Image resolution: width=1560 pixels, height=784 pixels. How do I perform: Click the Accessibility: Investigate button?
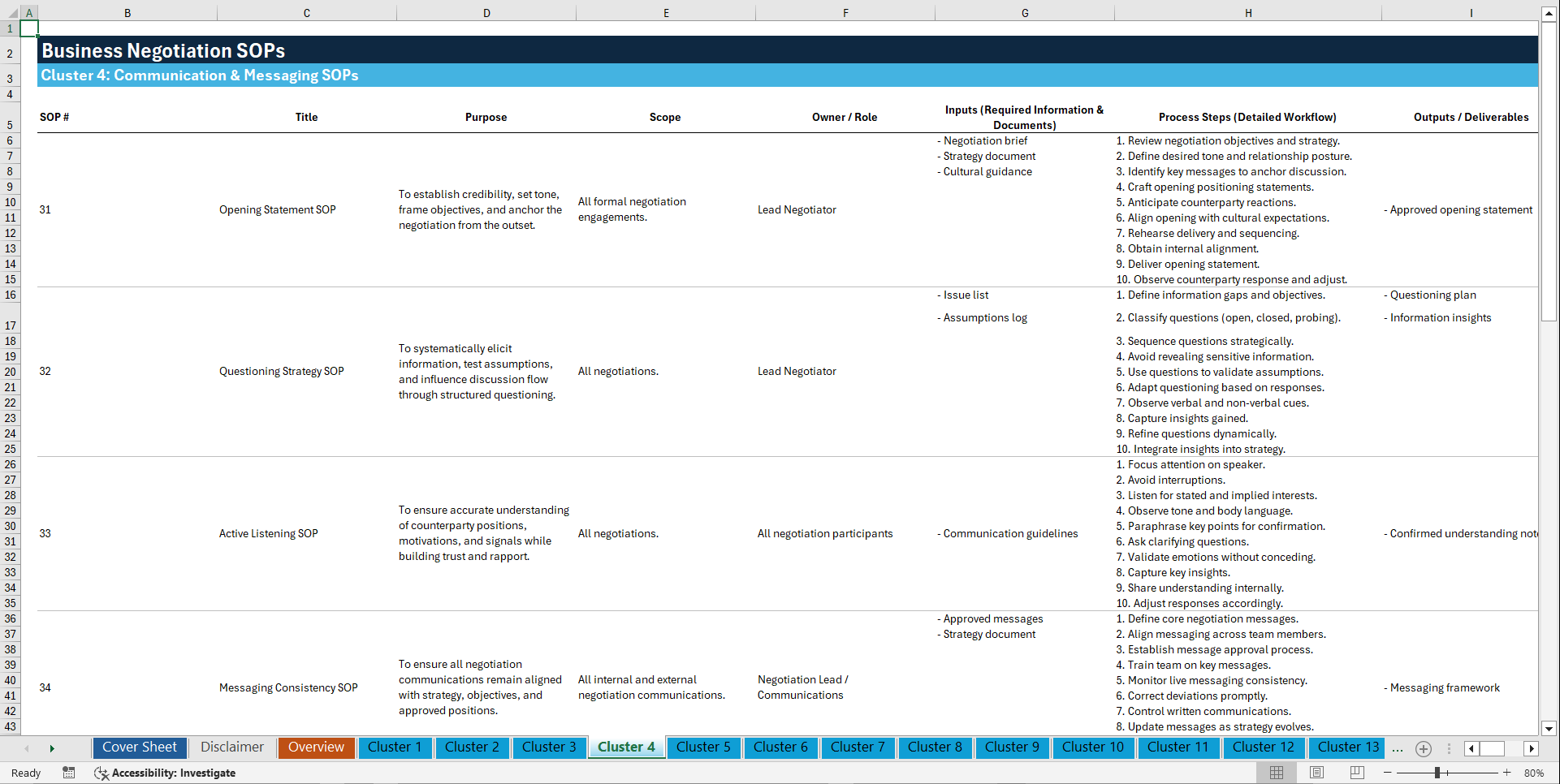point(165,773)
